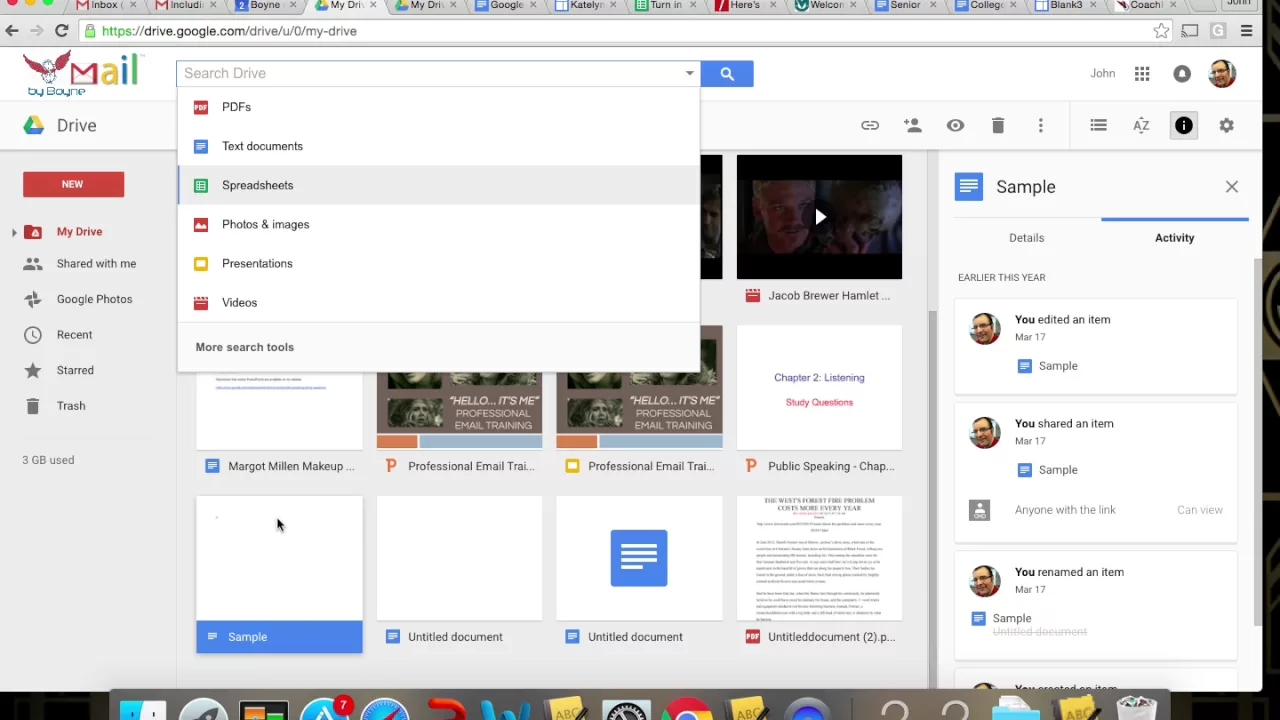Select the Sample document tile

[x=279, y=574]
